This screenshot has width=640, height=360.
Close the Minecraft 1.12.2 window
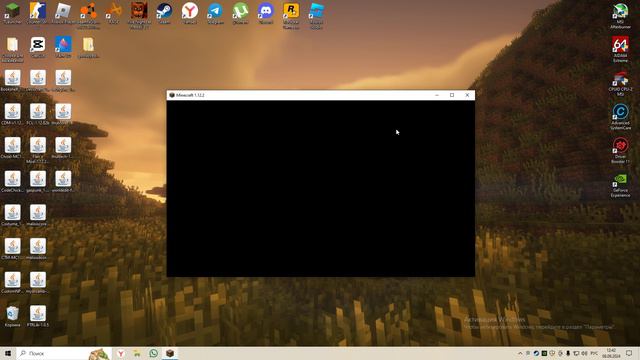click(x=467, y=95)
